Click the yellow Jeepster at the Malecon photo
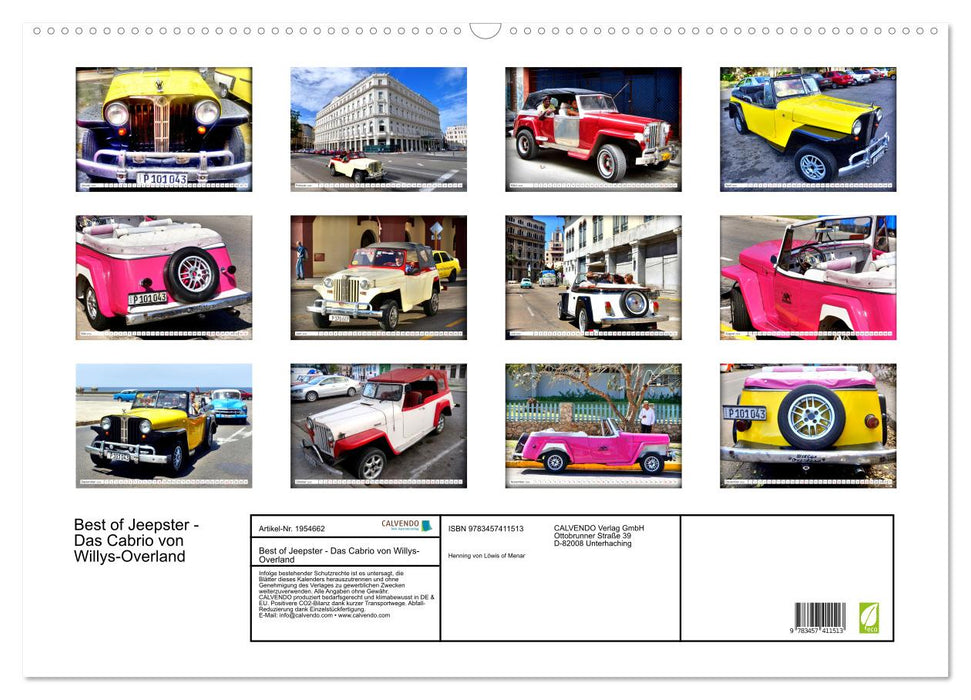Image resolution: width=971 pixels, height=700 pixels. [162, 427]
